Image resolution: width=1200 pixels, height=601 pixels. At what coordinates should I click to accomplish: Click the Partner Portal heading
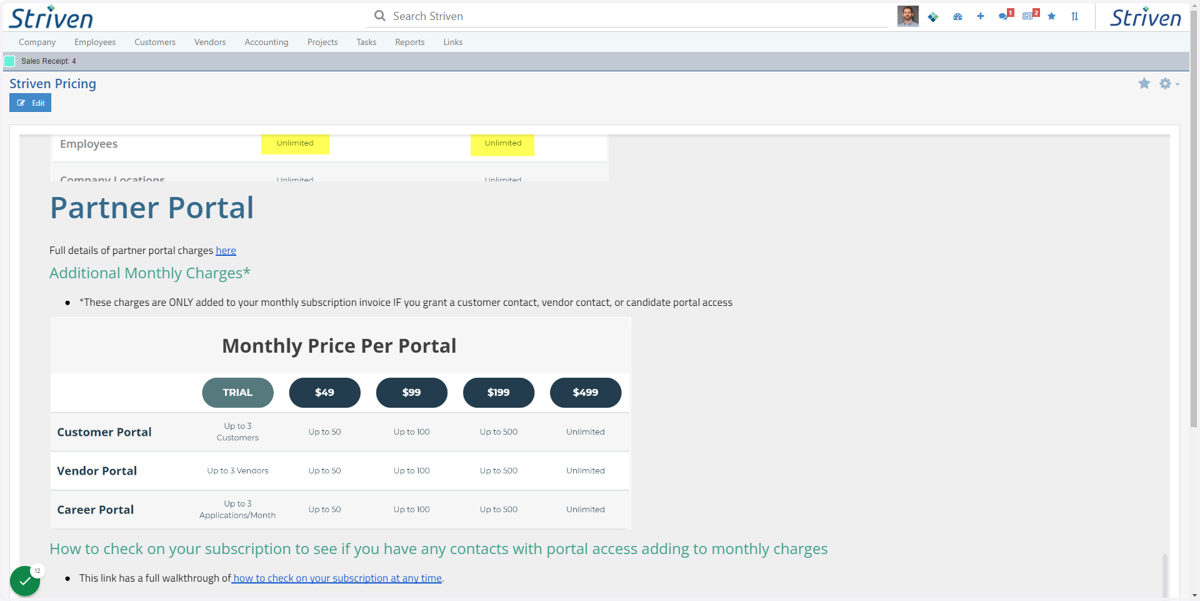pos(152,207)
